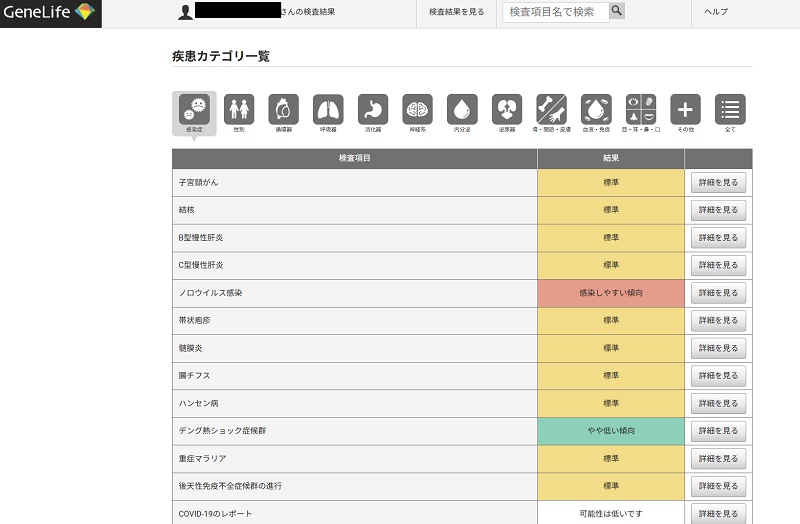The image size is (800, 524).
Task: Open the 検査結果を見る menu item
Action: pos(456,12)
